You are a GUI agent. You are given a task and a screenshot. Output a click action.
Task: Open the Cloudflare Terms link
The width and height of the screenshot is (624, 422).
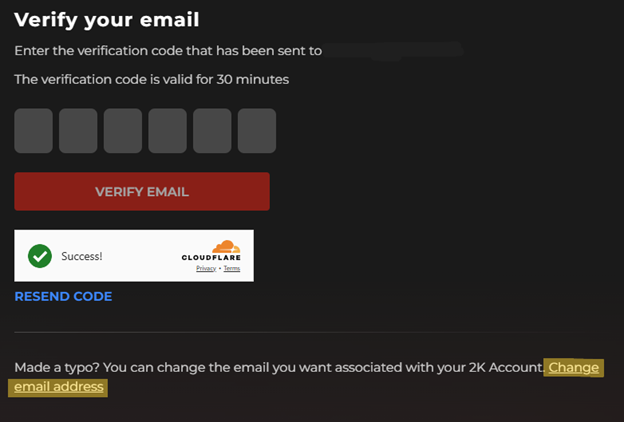[232, 268]
